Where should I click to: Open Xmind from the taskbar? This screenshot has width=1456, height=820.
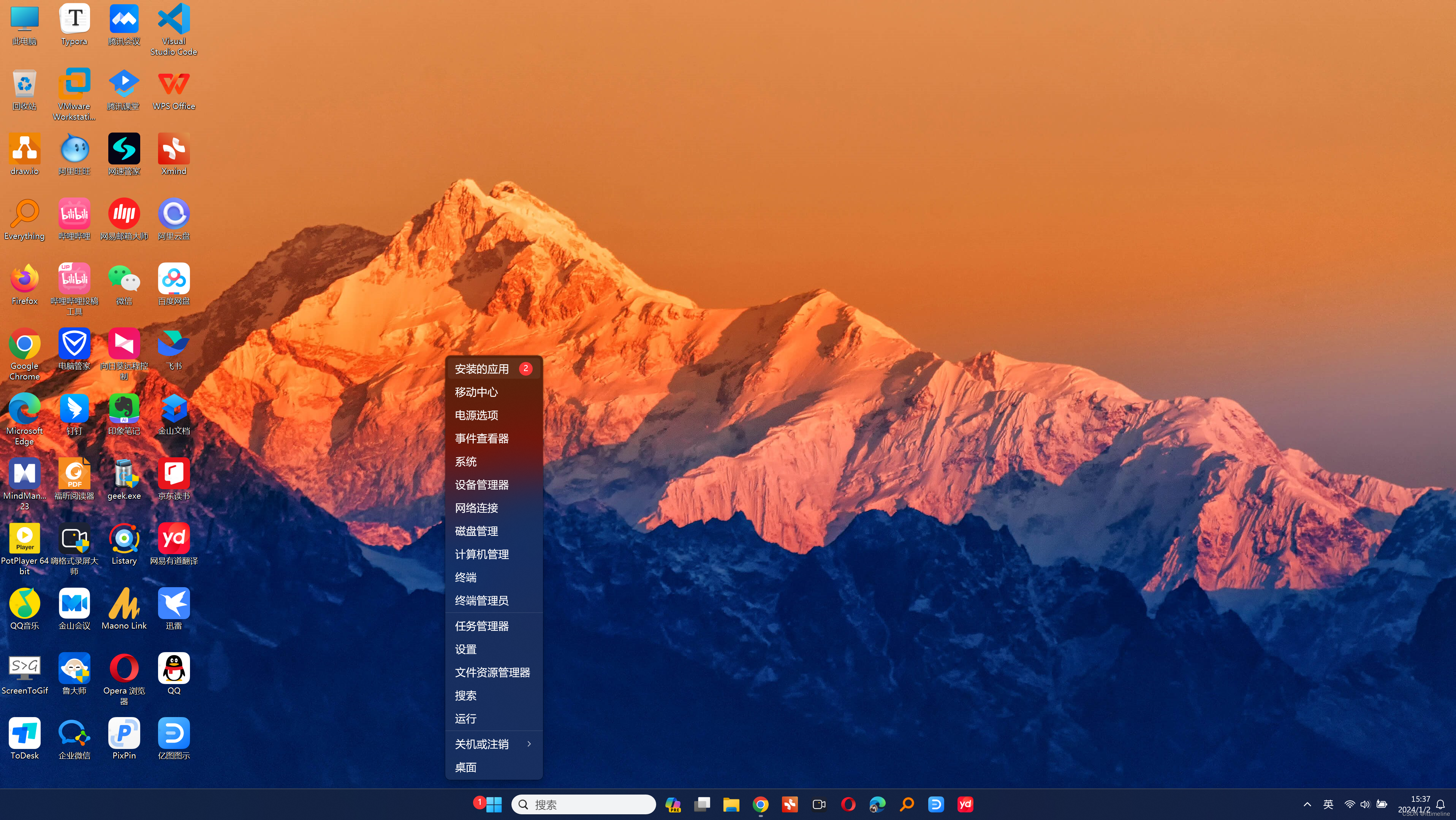click(790, 804)
